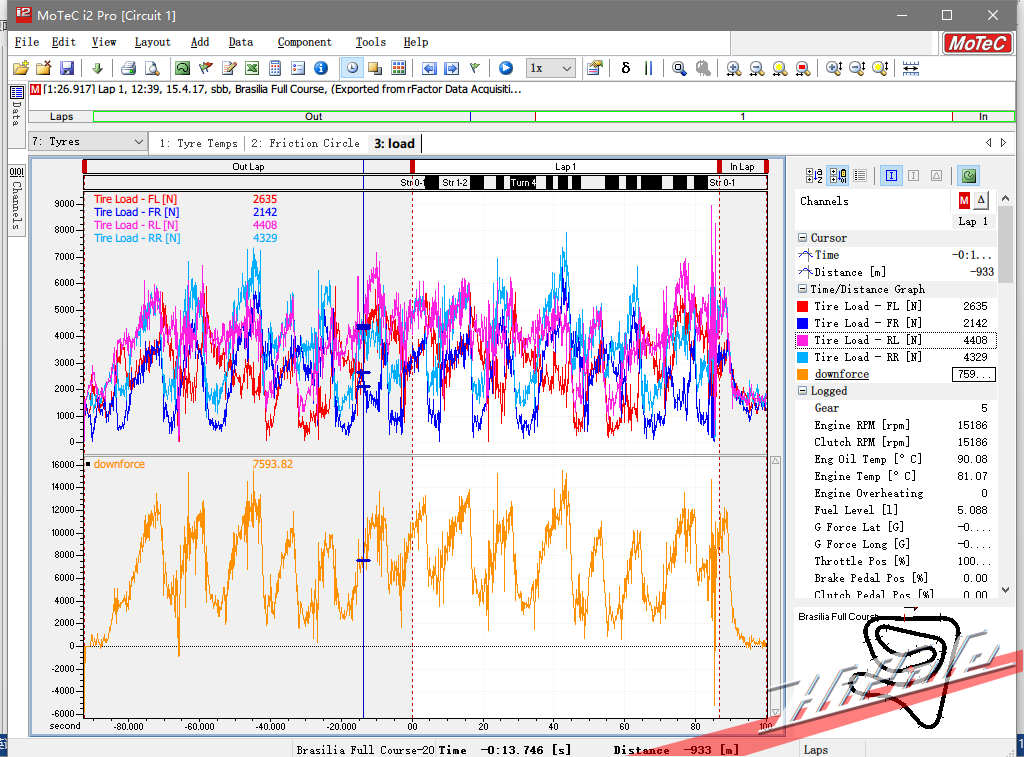Open the '7: Tyres' workbook dropdown
Image resolution: width=1024 pixels, height=757 pixels.
[x=88, y=142]
